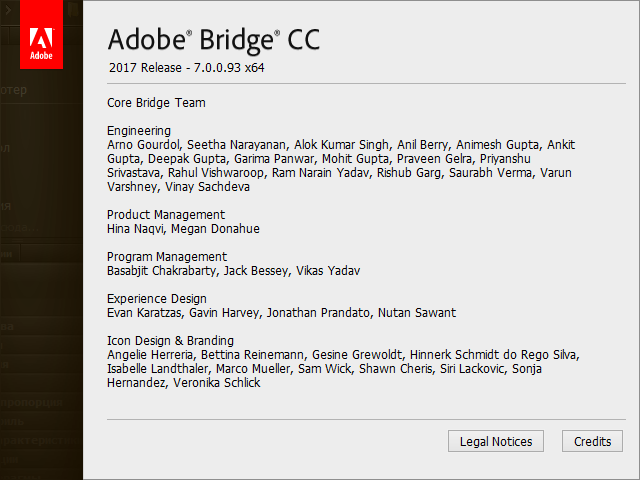Click the Engineering section heading

point(138,130)
